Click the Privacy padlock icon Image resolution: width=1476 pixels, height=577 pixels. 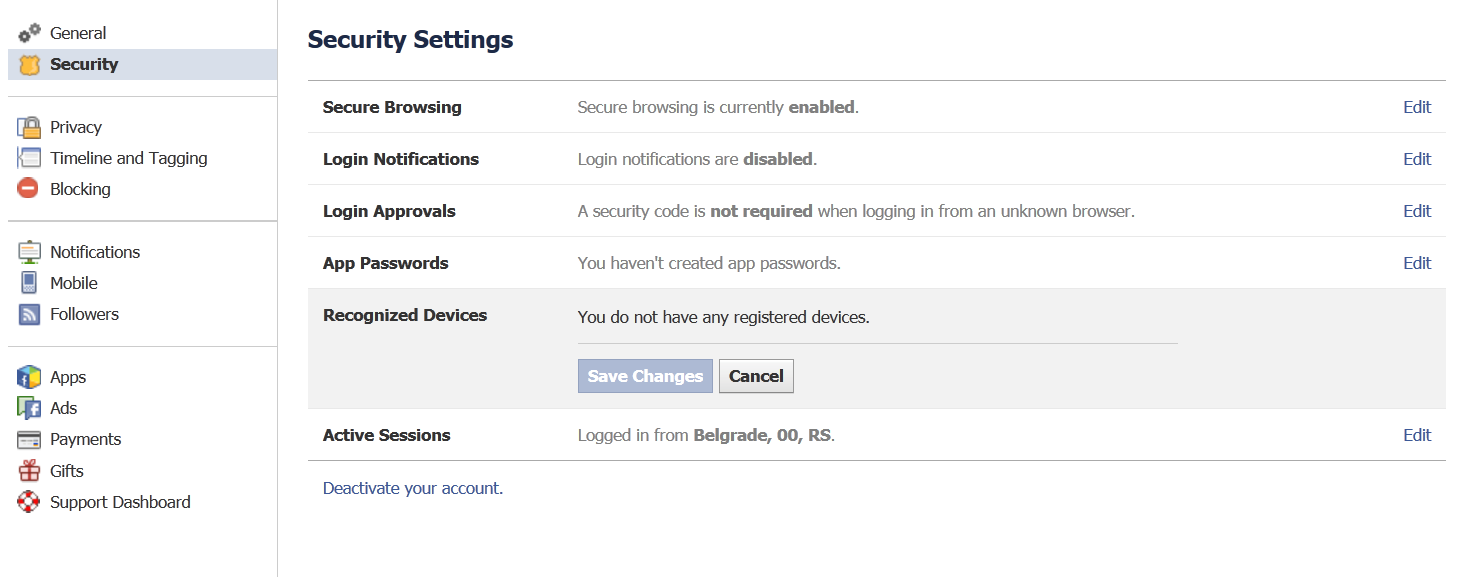29,127
